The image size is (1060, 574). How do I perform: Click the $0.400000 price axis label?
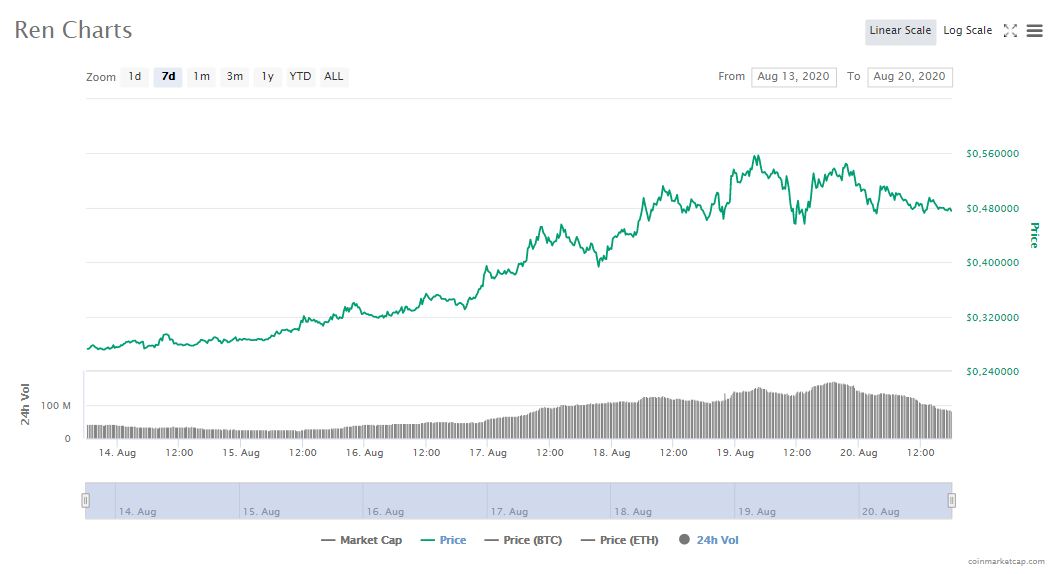point(992,263)
